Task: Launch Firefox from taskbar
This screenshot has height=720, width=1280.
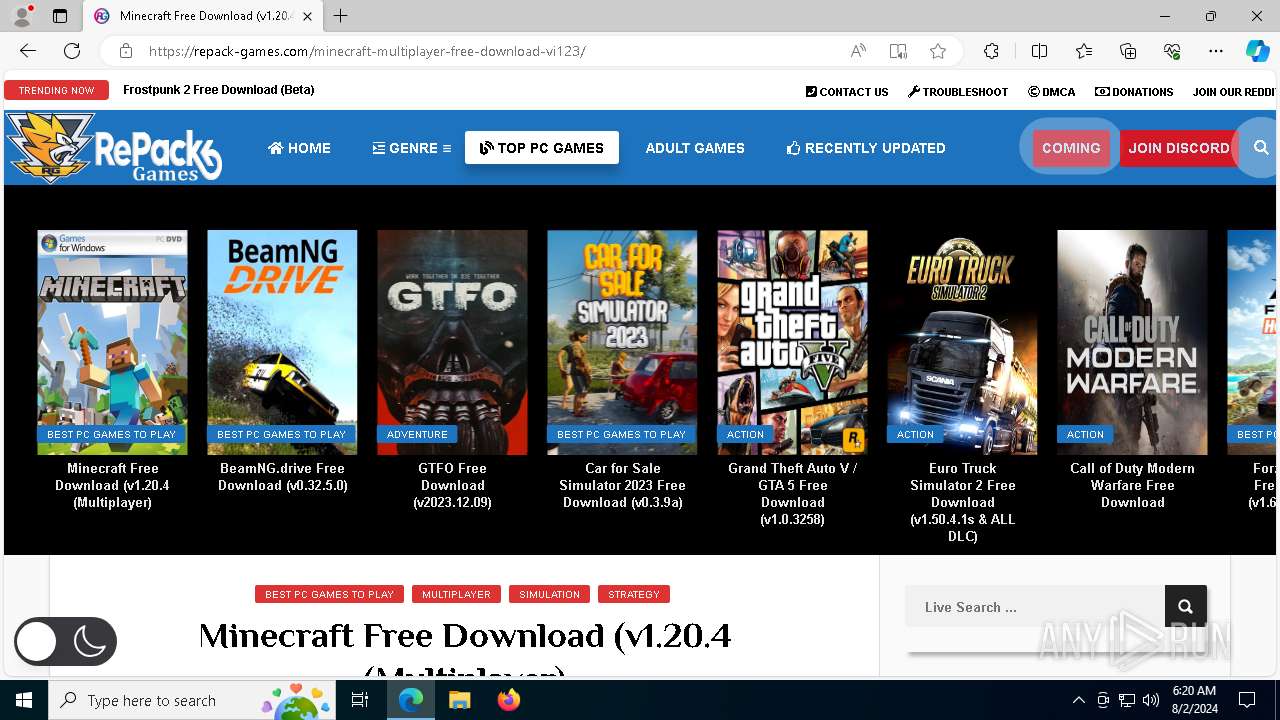Action: pos(508,700)
